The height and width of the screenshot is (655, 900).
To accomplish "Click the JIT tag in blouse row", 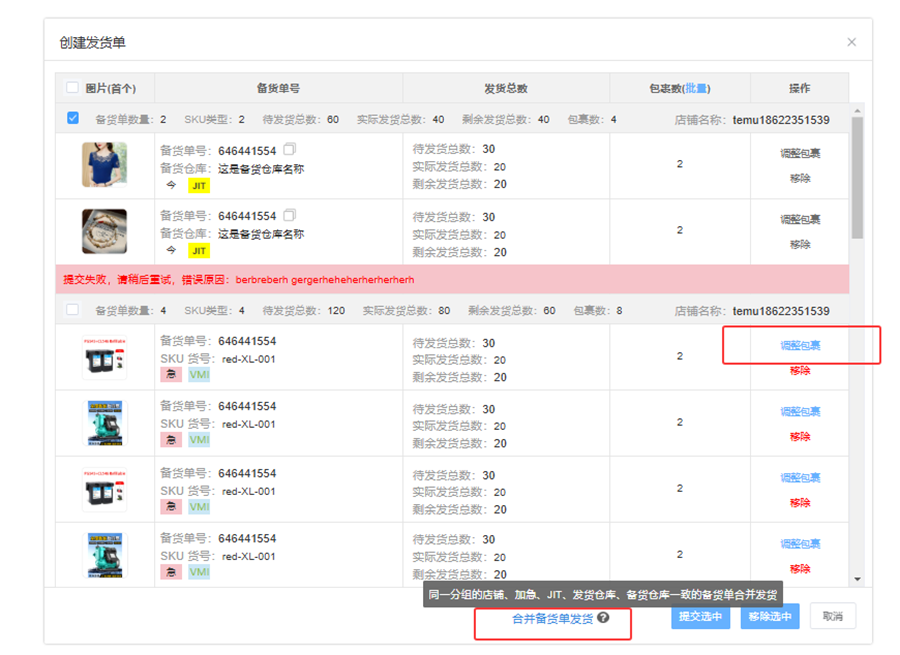I will (199, 185).
